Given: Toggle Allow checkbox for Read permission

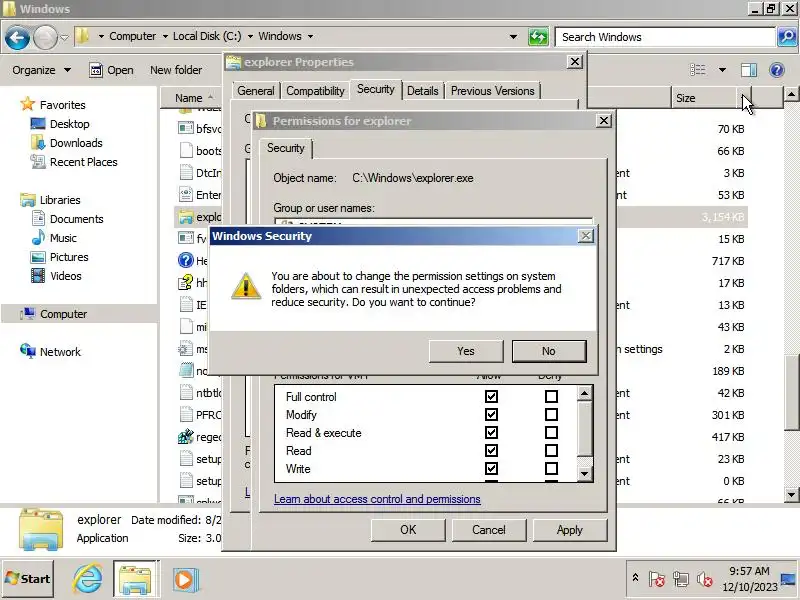Looking at the screenshot, I should (x=491, y=451).
